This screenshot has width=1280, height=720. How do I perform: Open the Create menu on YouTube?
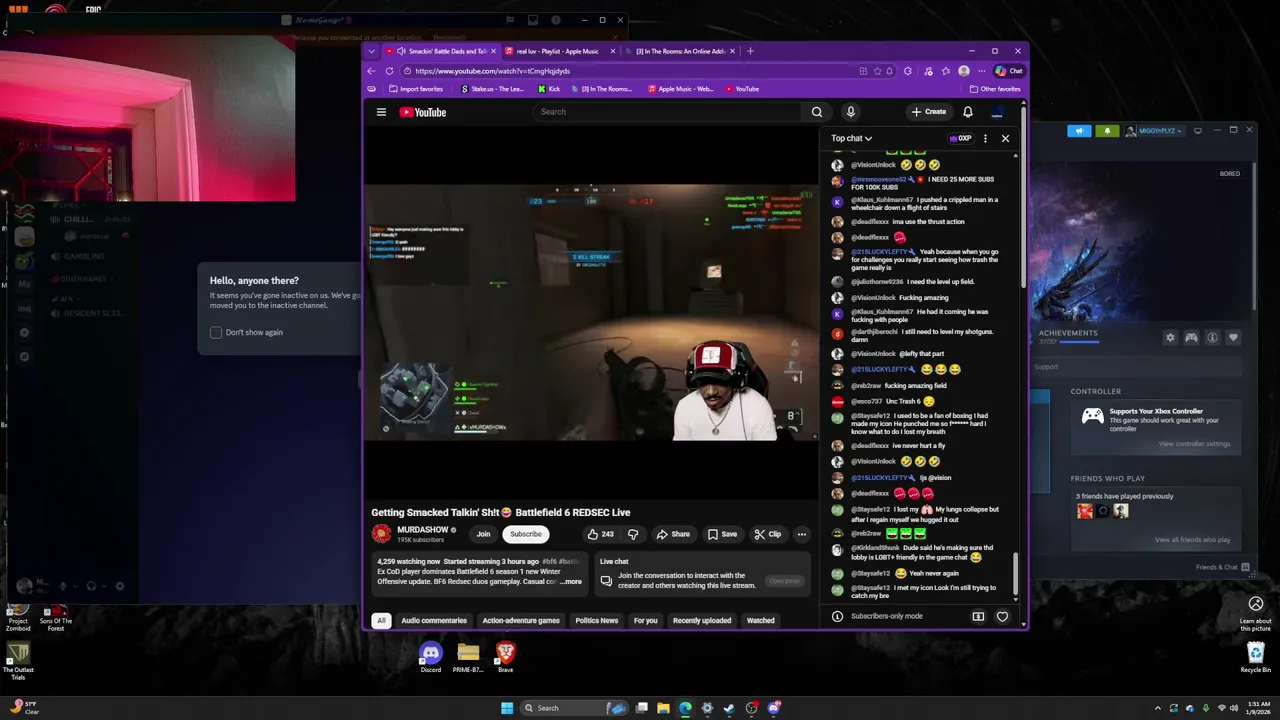929,112
